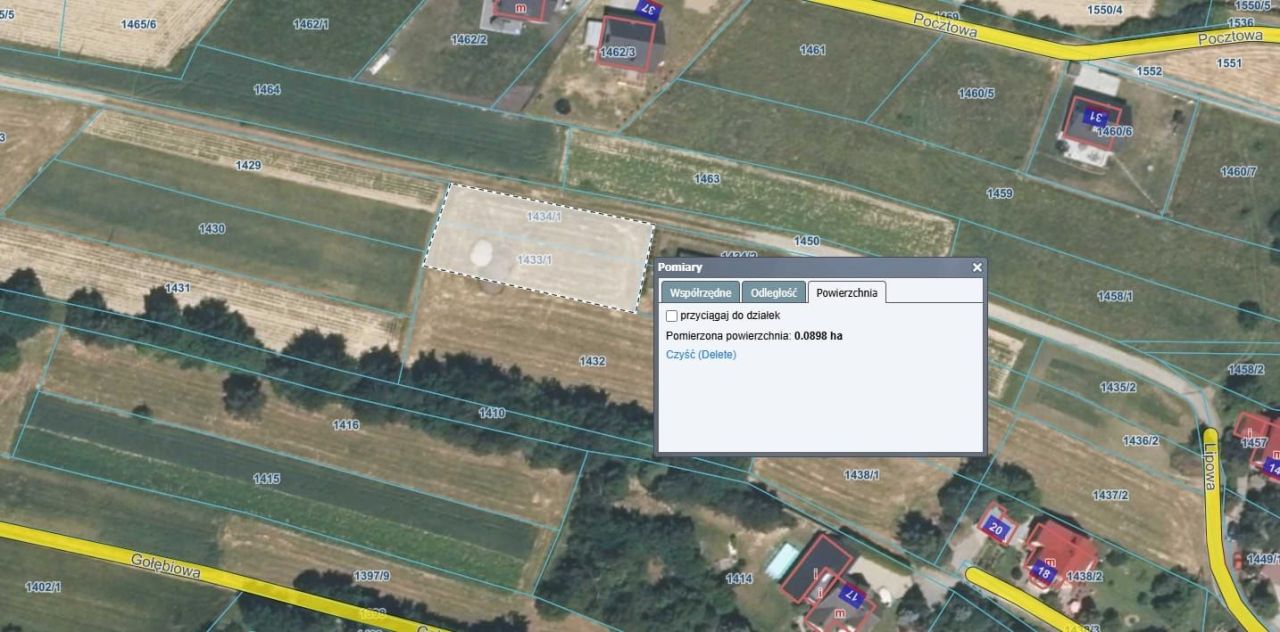Click parcel number 1460/5
Viewport: 1280px width, 632px height.
pos(977,93)
